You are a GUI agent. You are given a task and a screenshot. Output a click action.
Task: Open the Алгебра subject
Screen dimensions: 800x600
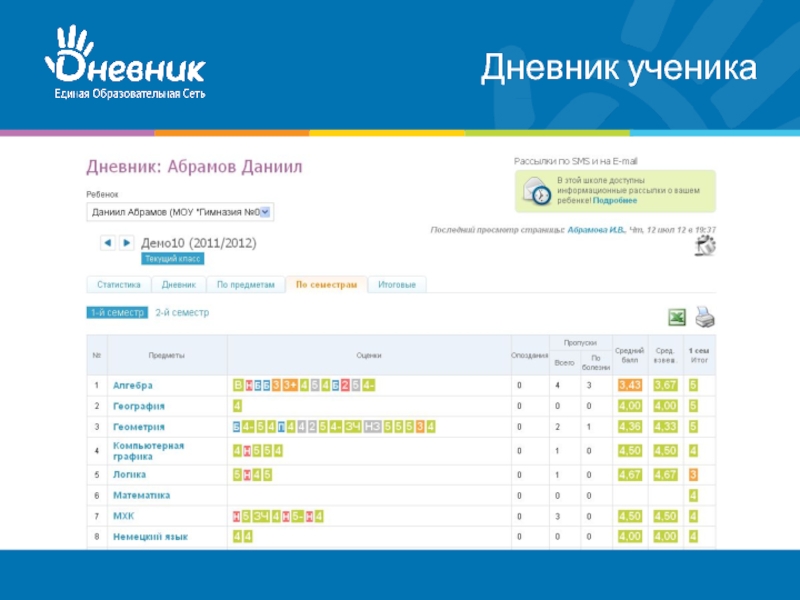133,386
